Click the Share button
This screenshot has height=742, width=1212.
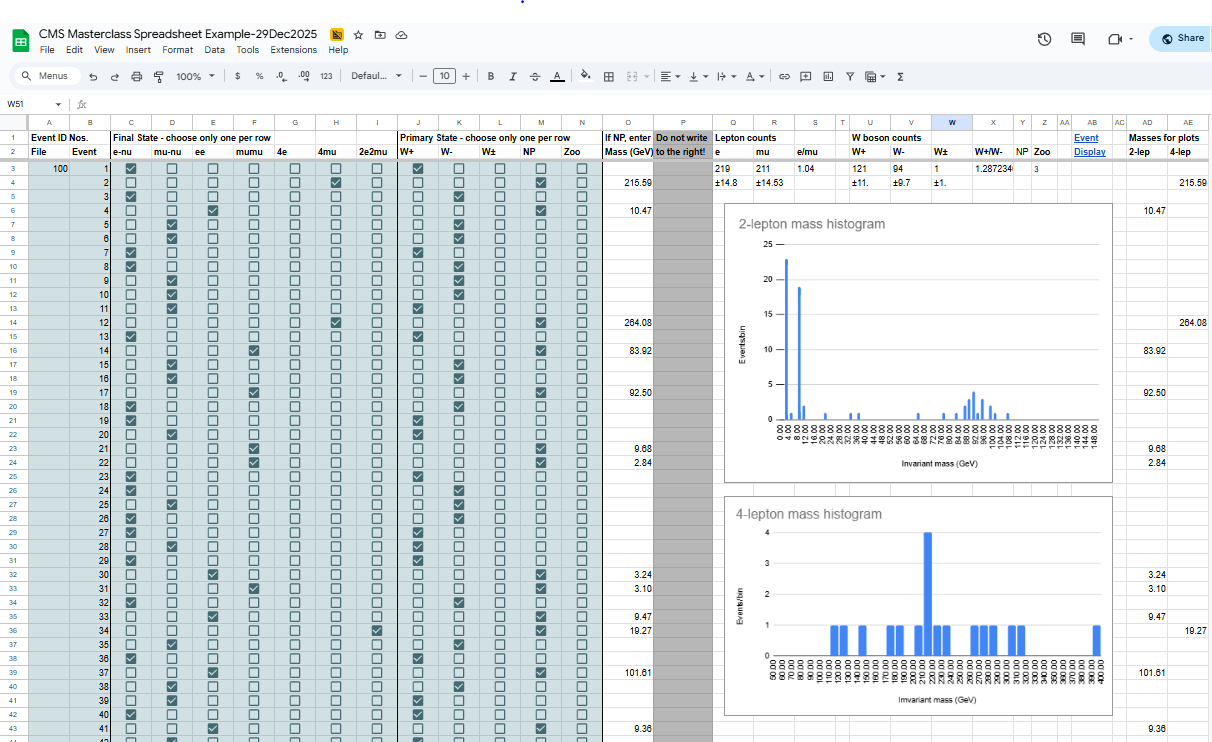coord(1180,38)
